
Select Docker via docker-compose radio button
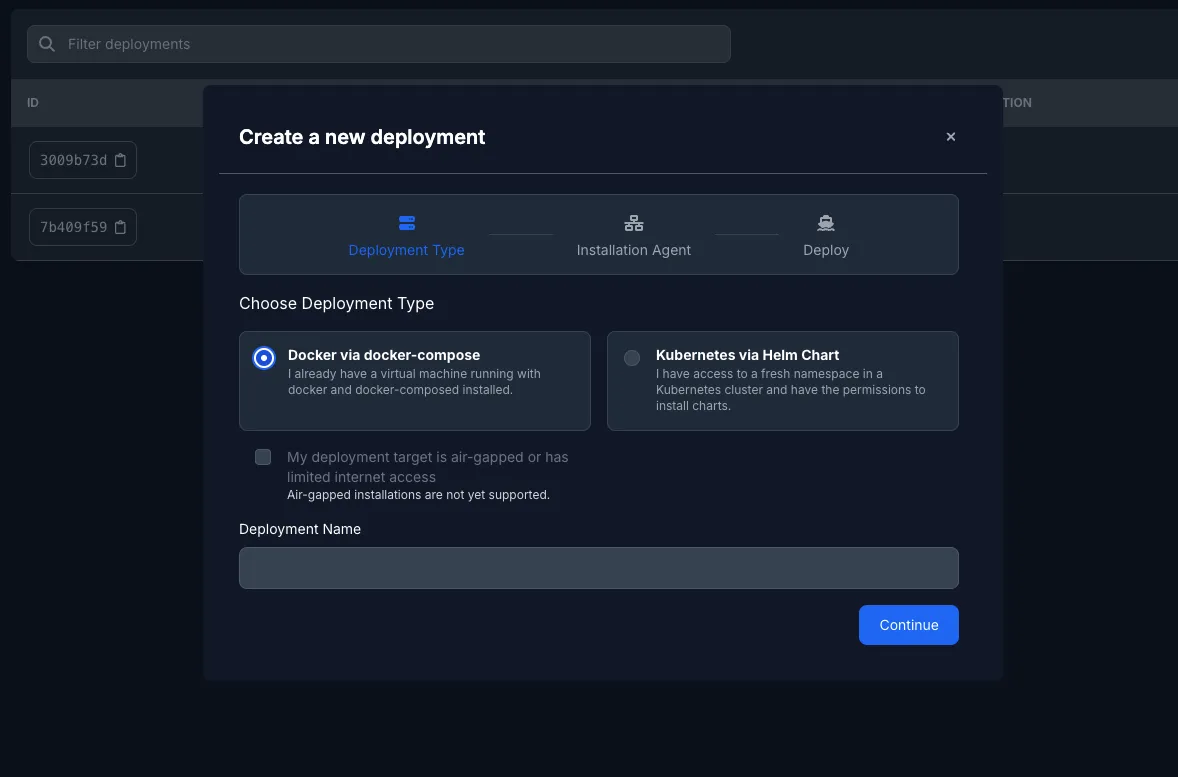(x=264, y=358)
